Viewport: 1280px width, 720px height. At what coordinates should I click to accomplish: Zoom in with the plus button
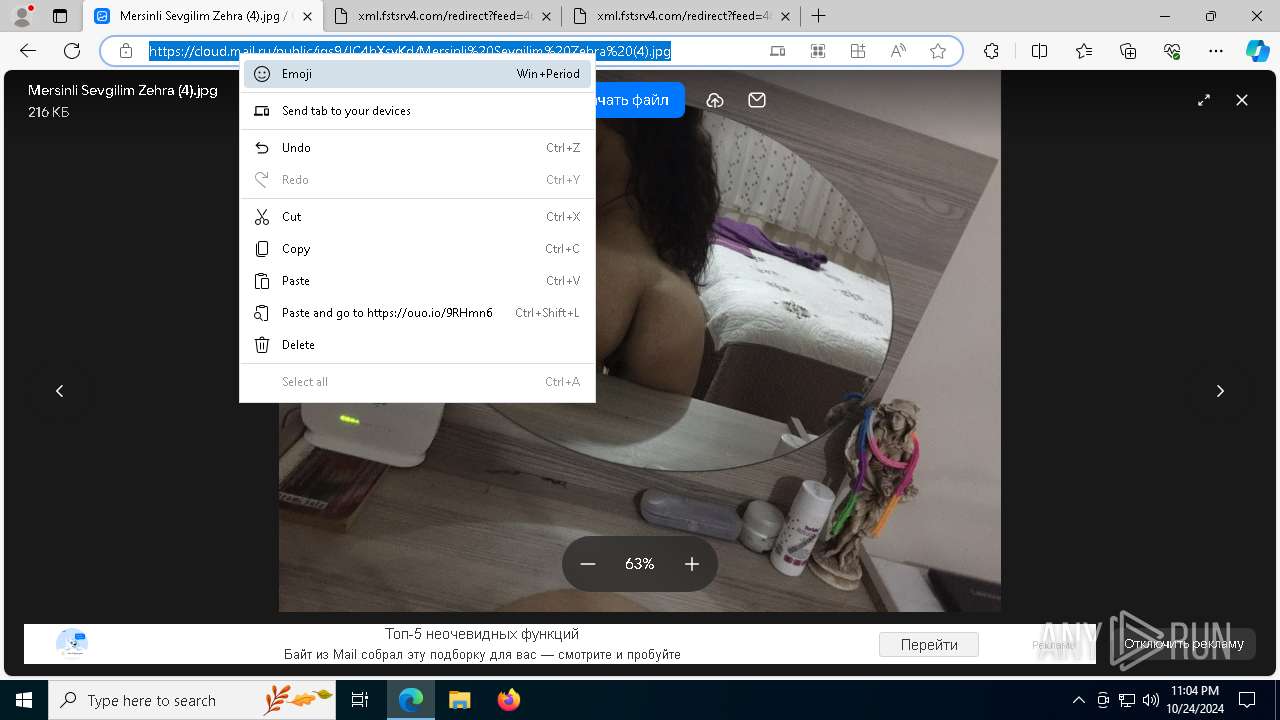point(692,564)
